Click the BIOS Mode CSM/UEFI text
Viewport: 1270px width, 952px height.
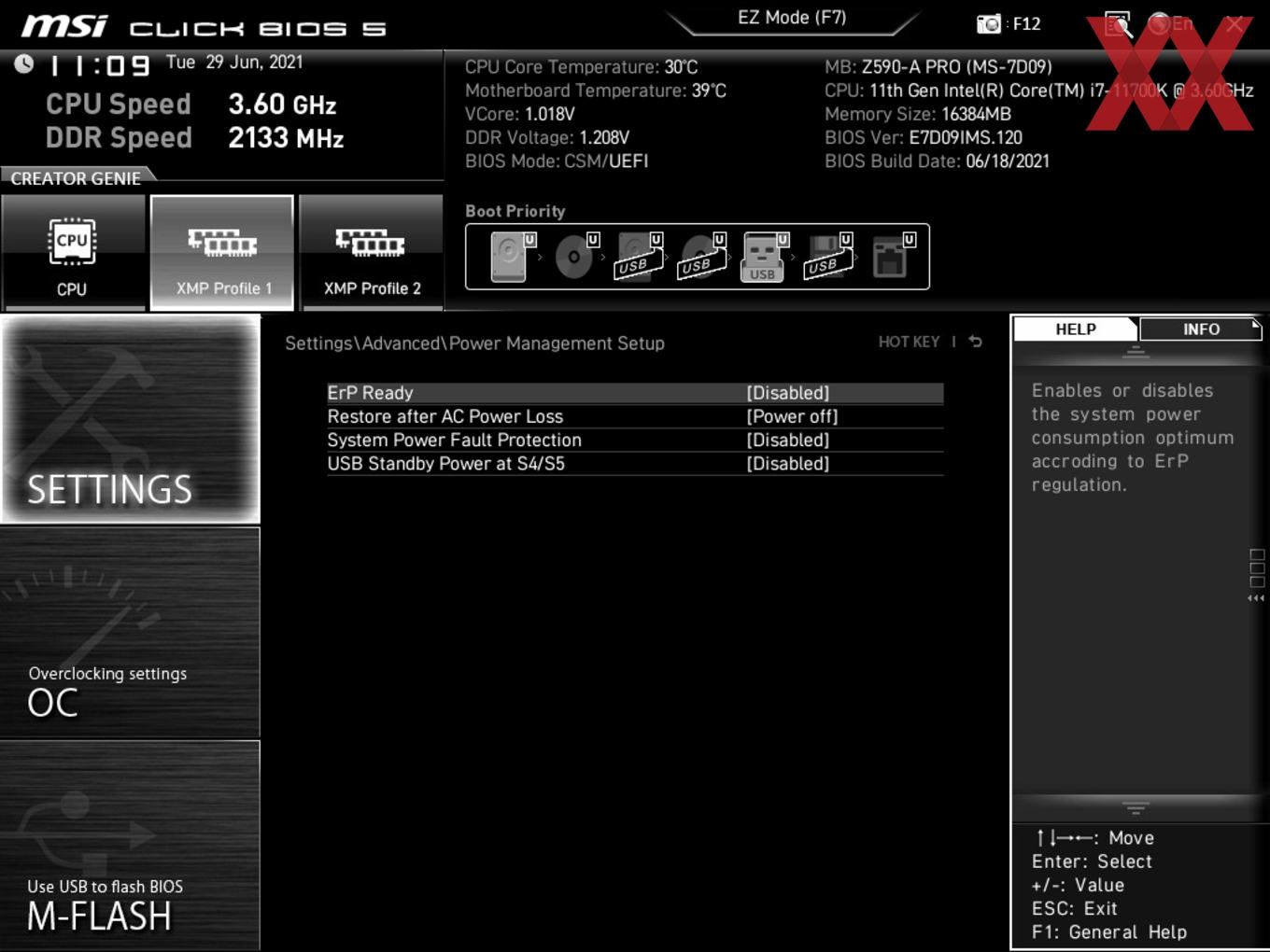[557, 161]
